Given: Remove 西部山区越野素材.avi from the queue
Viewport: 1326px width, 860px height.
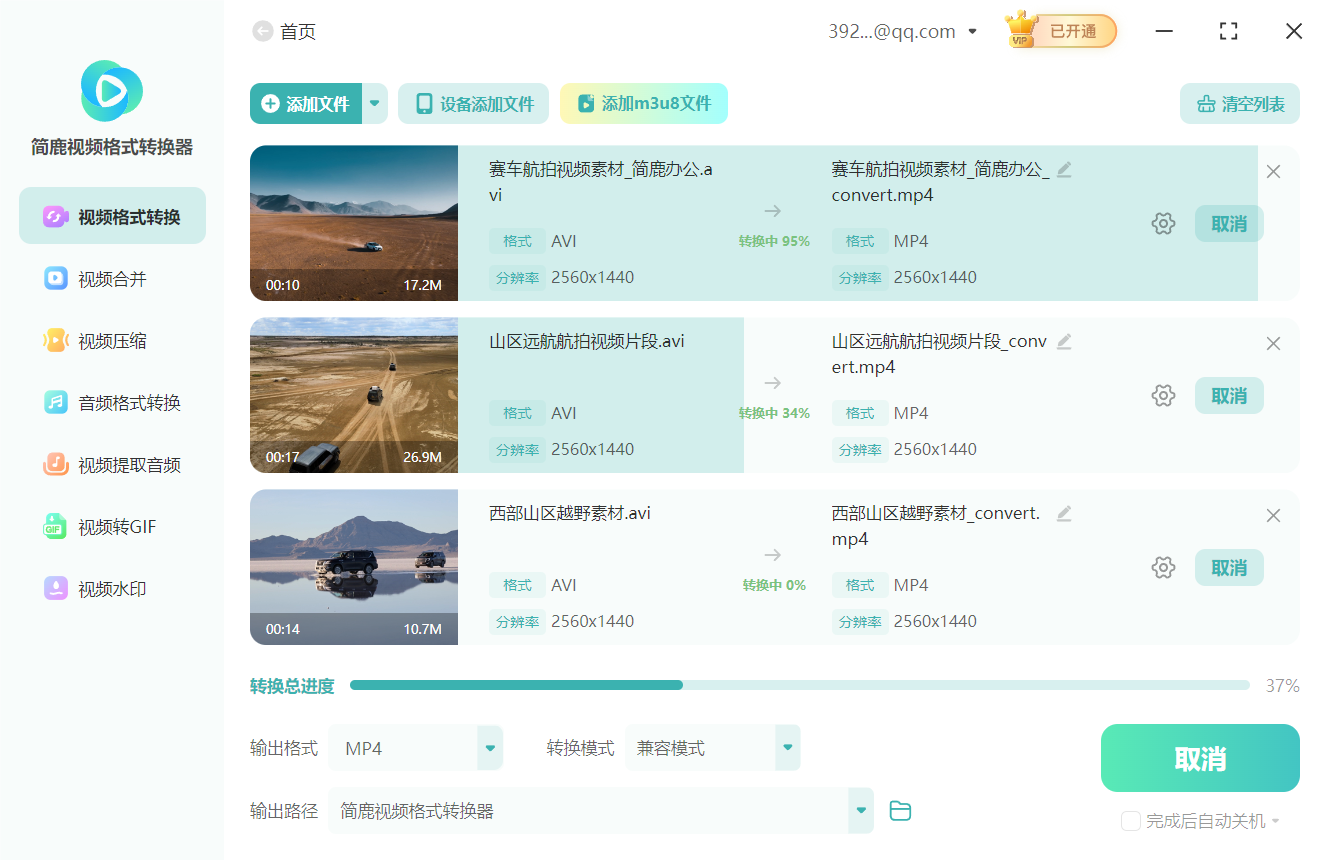Looking at the screenshot, I should [x=1273, y=515].
